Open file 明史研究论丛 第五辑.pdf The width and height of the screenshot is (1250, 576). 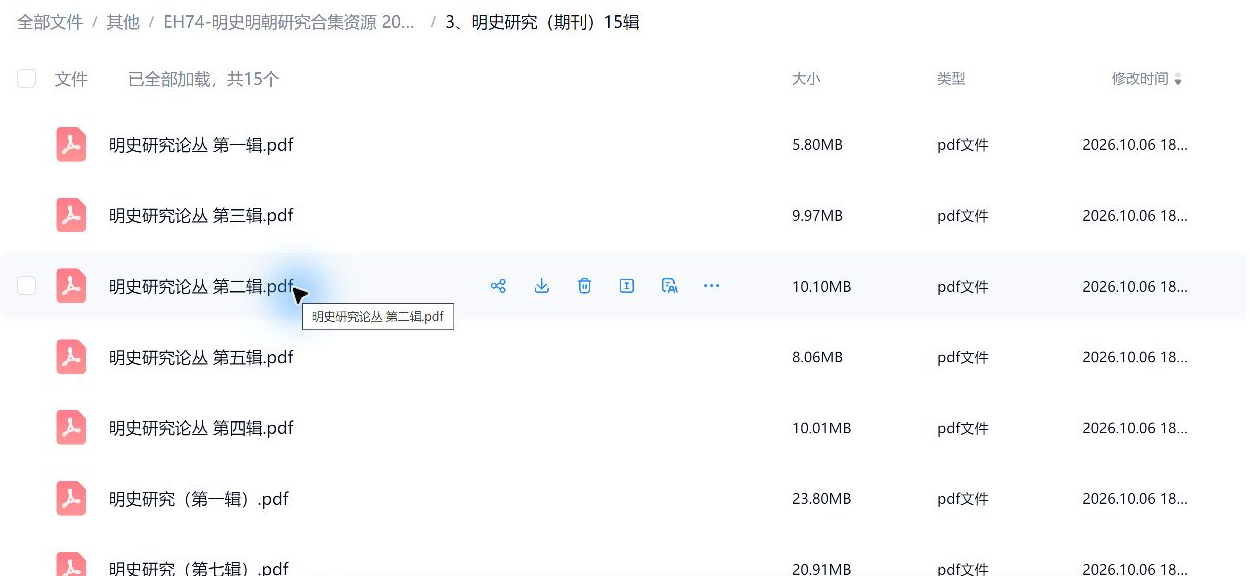pyautogui.click(x=201, y=357)
